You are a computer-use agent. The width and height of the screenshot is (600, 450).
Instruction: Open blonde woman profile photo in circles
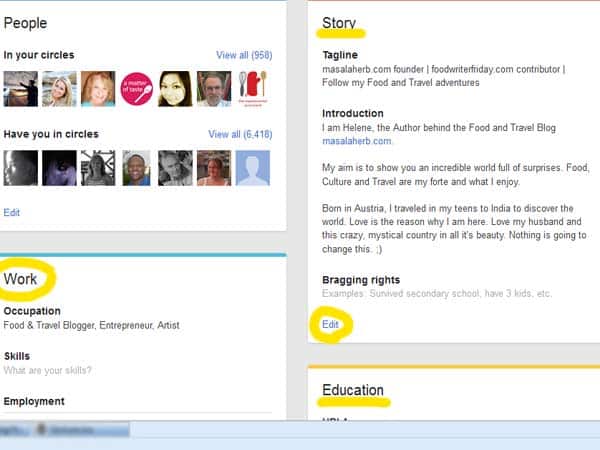click(59, 89)
